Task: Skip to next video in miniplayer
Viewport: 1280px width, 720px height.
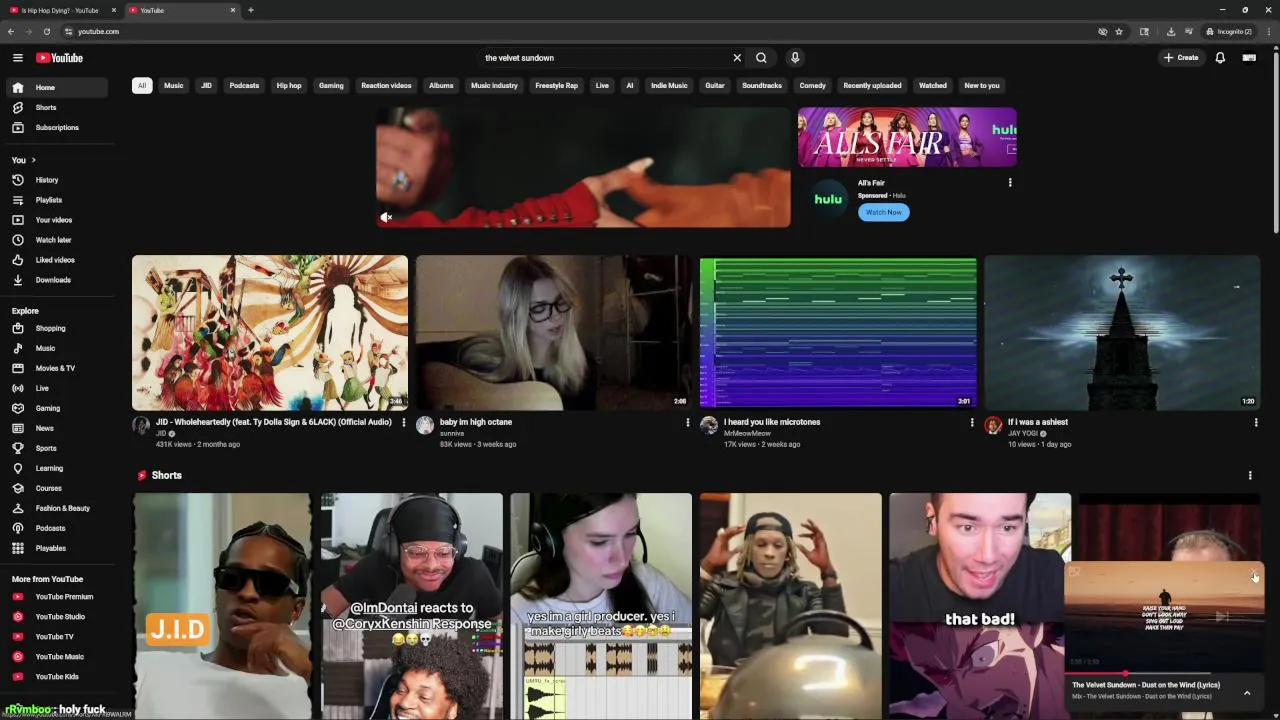Action: tap(1222, 617)
